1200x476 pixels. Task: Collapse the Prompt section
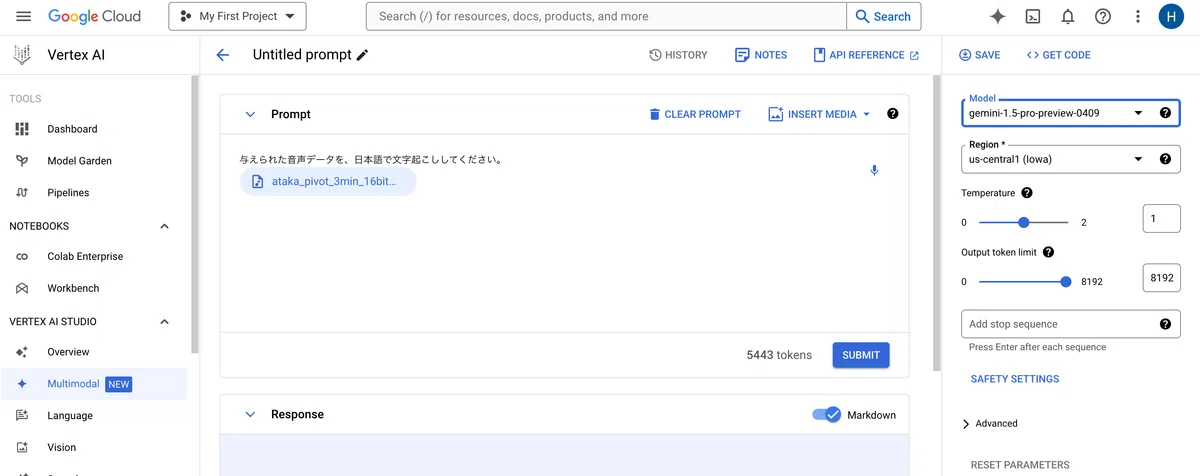250,114
